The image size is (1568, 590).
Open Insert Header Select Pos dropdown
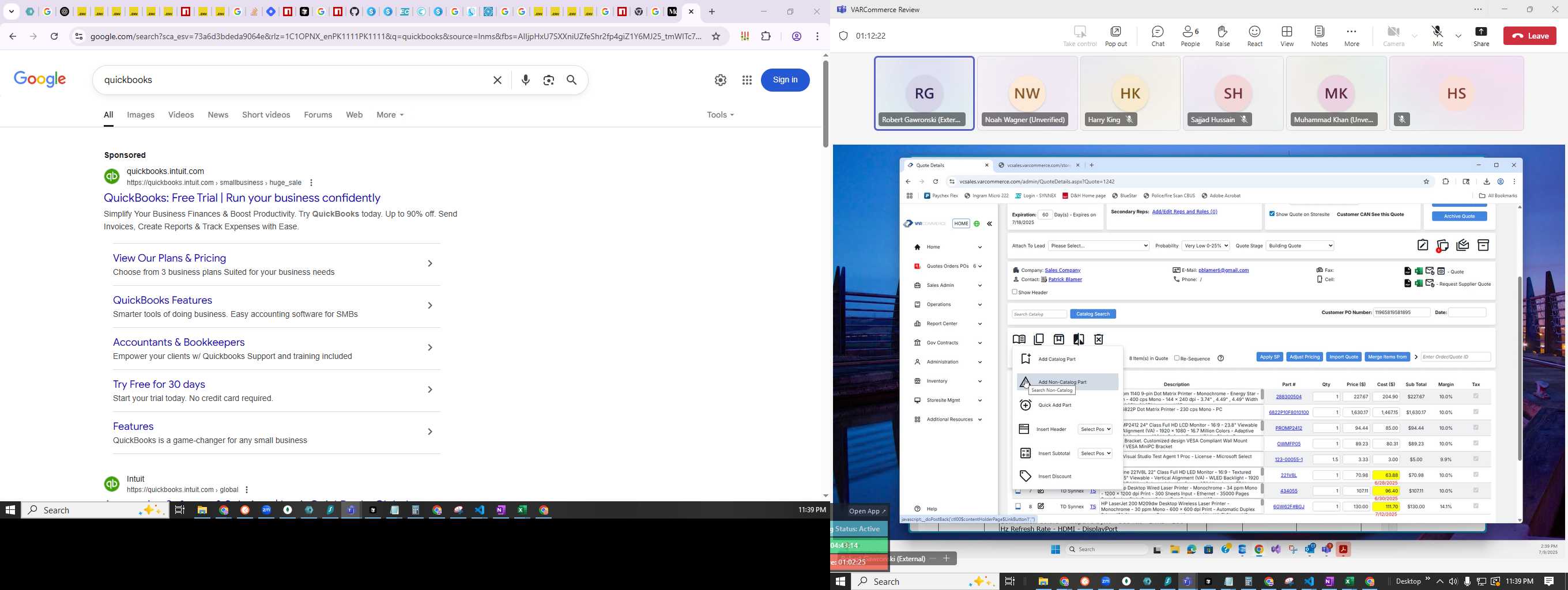[x=1095, y=429]
